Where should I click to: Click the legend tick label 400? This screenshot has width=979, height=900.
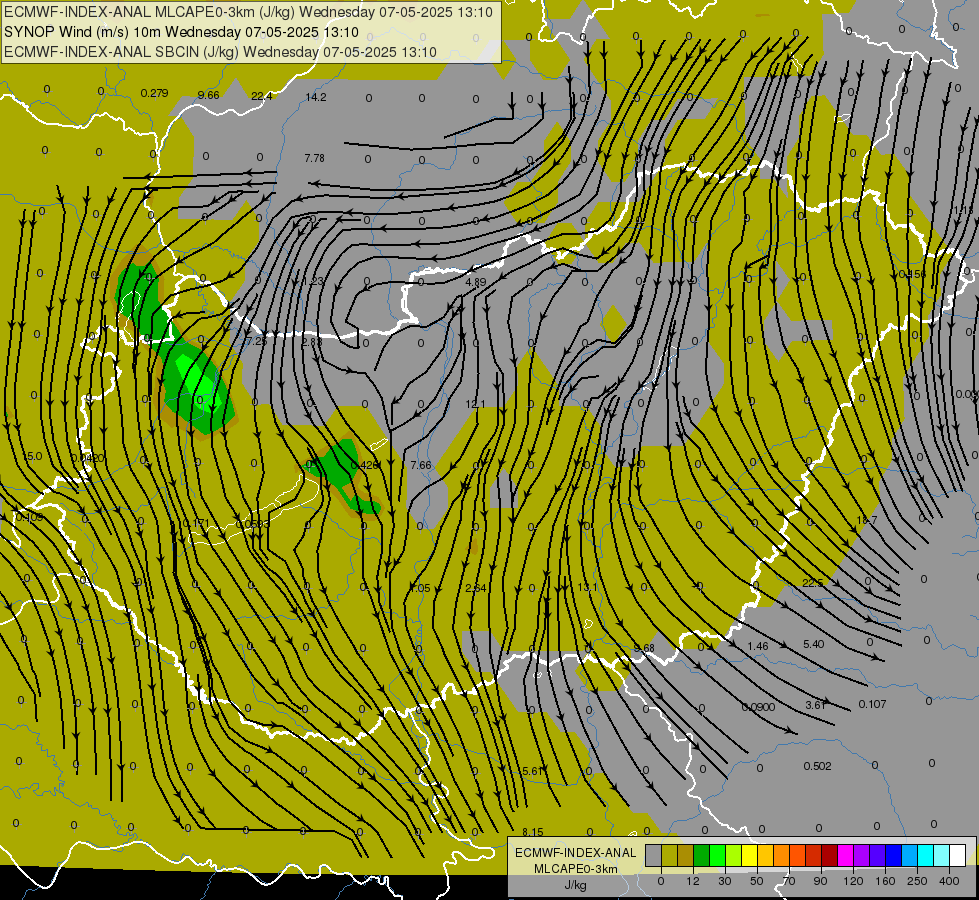pos(949,881)
